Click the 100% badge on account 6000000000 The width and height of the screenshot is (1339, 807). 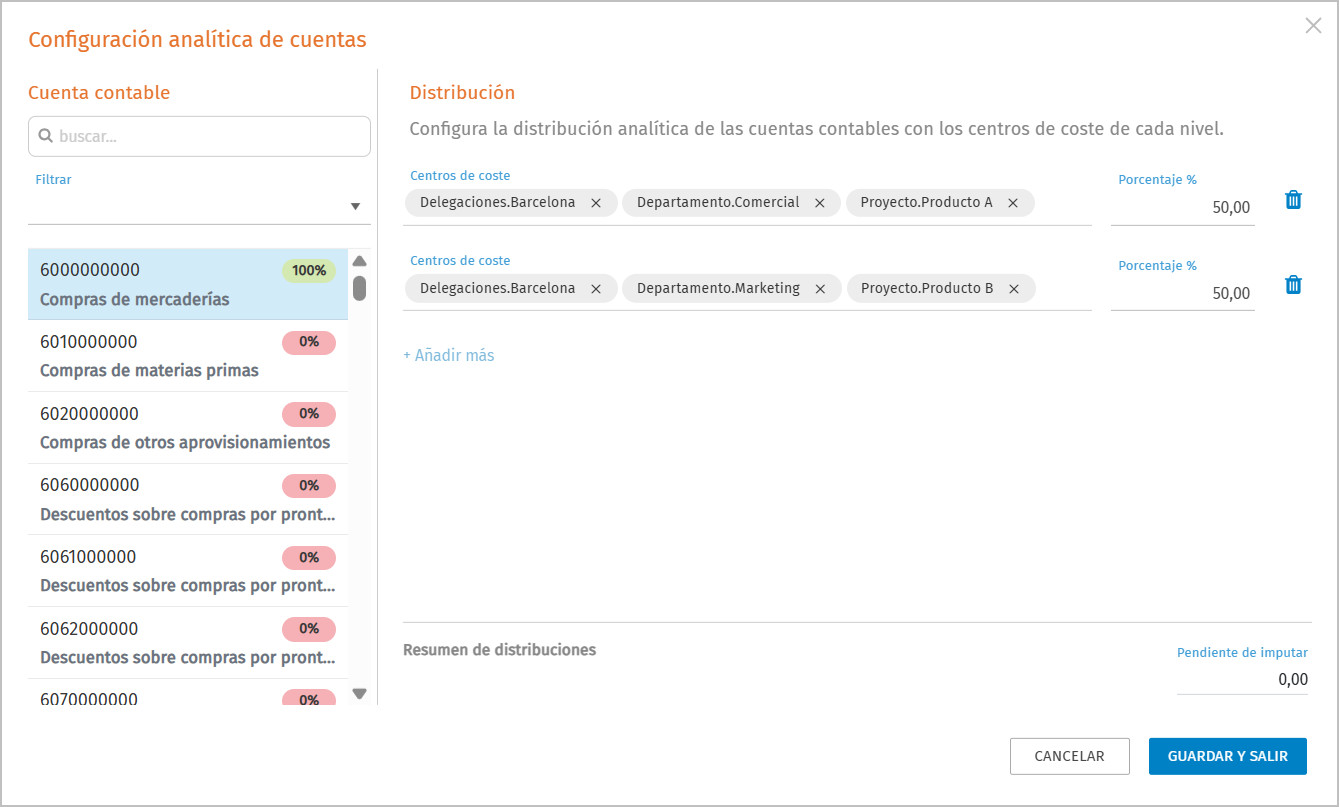pyautogui.click(x=309, y=271)
